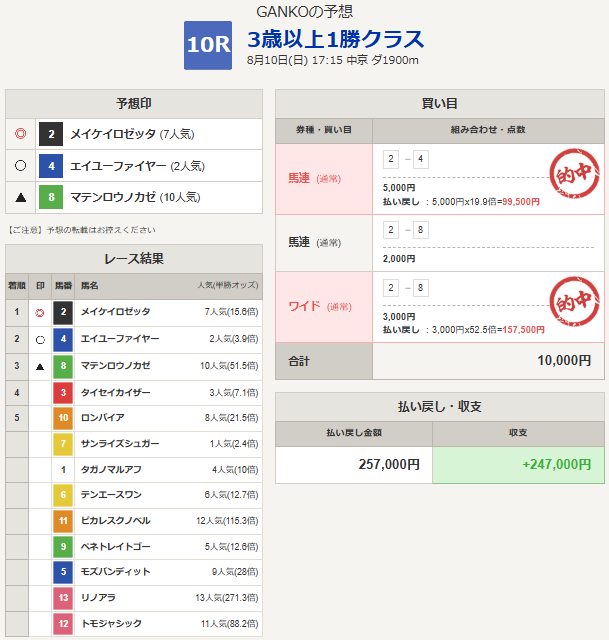This screenshot has width=609, height=640.
Task: Click the date text 8月10日(日) 17:15 中京 ダ1900m
Action: coord(333,60)
